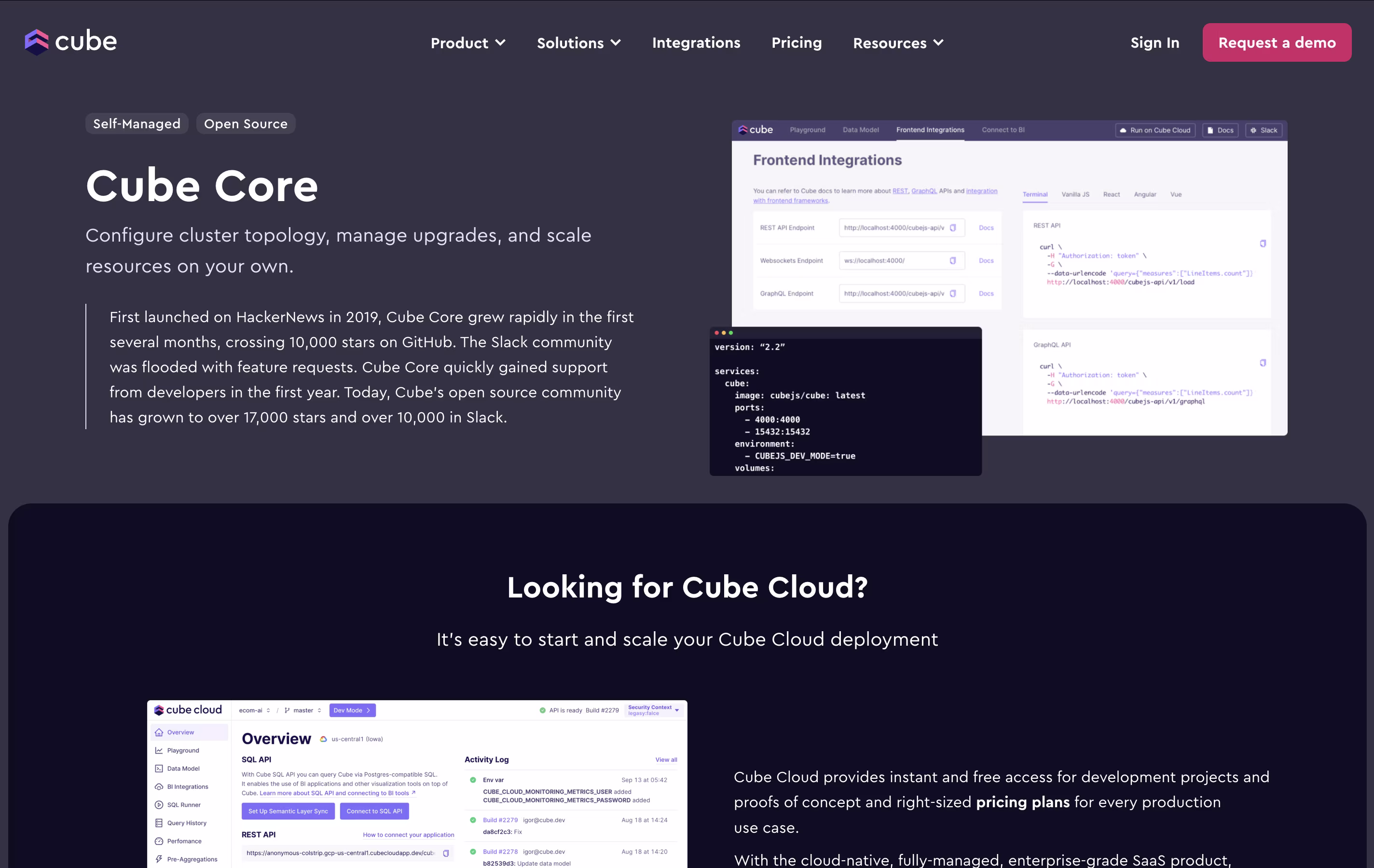Click the Playground chart icon in sidebar
Image resolution: width=1374 pixels, height=868 pixels.
[159, 750]
